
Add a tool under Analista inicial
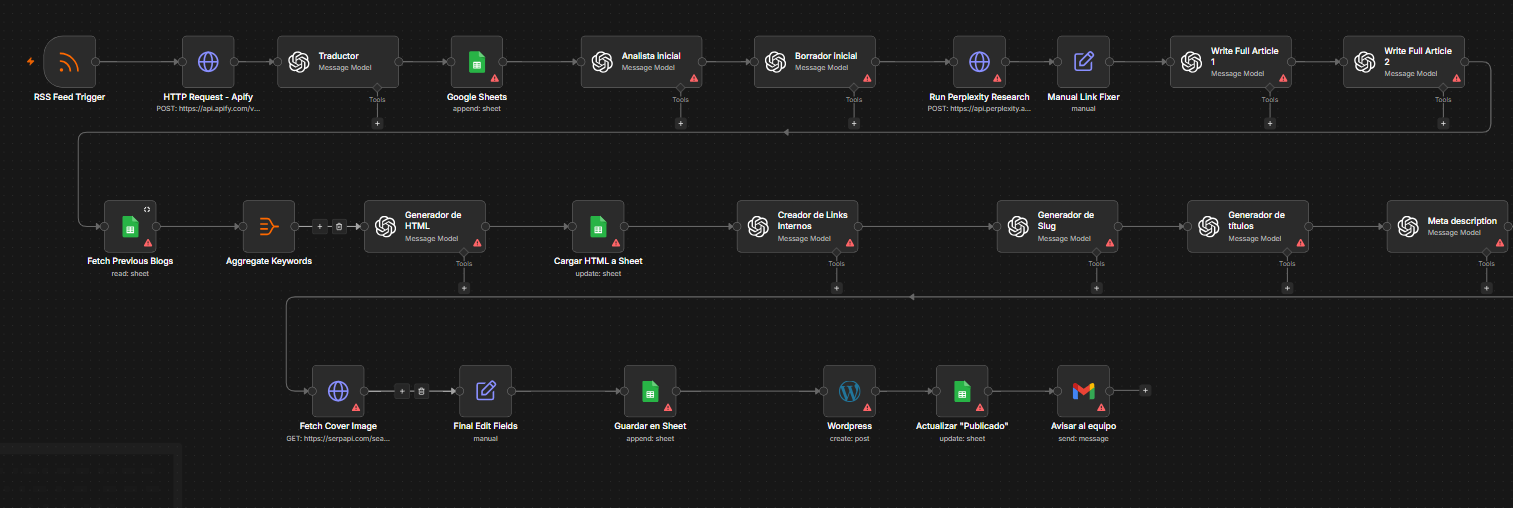(x=680, y=124)
